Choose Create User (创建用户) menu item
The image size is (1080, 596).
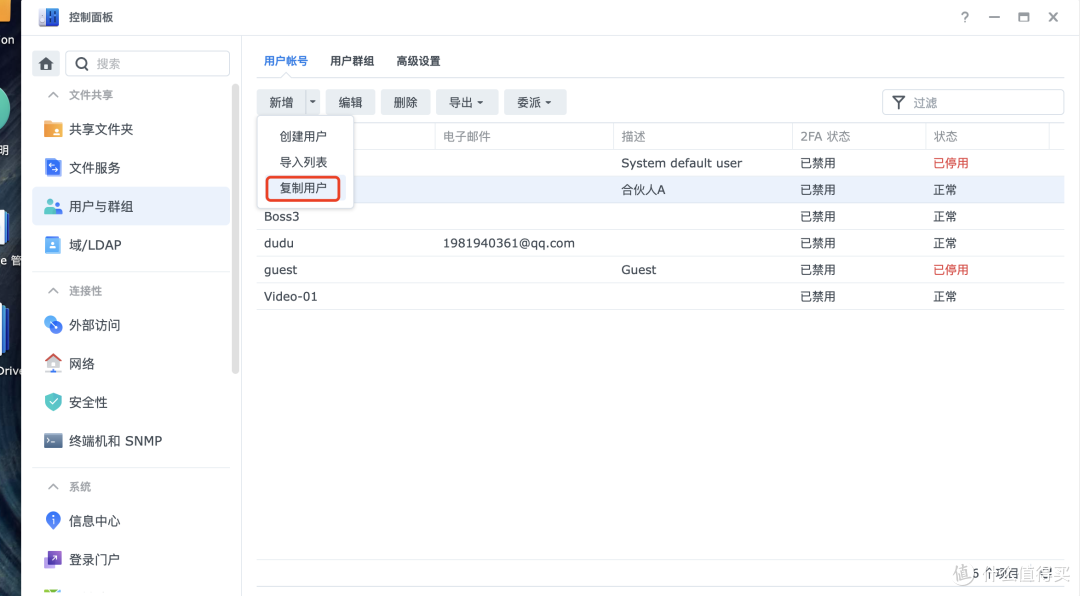pos(303,136)
